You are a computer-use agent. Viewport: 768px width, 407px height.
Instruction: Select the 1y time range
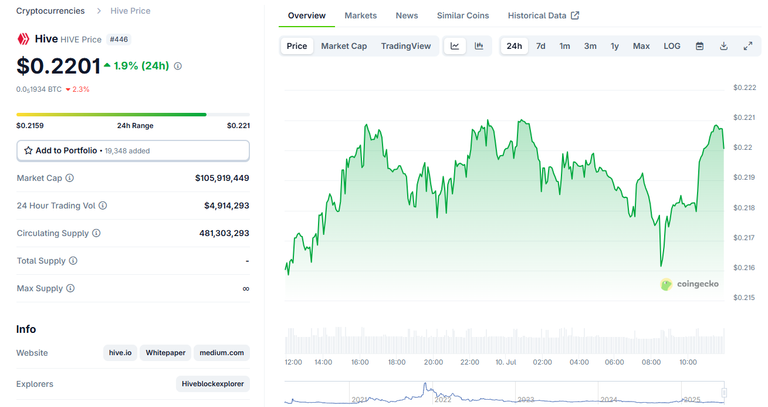pos(615,46)
